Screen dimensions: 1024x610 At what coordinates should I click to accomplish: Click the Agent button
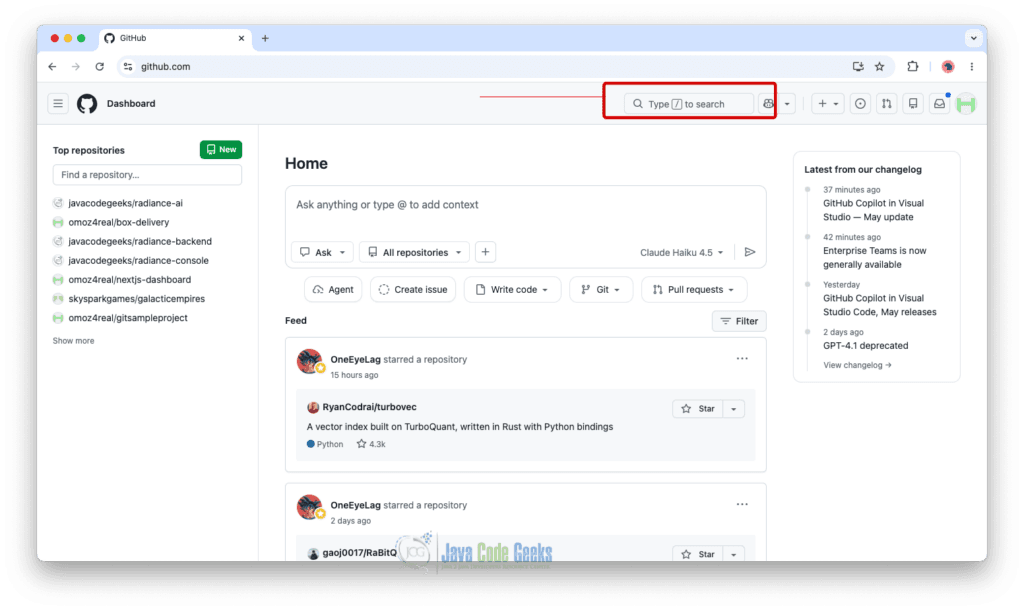(x=333, y=289)
